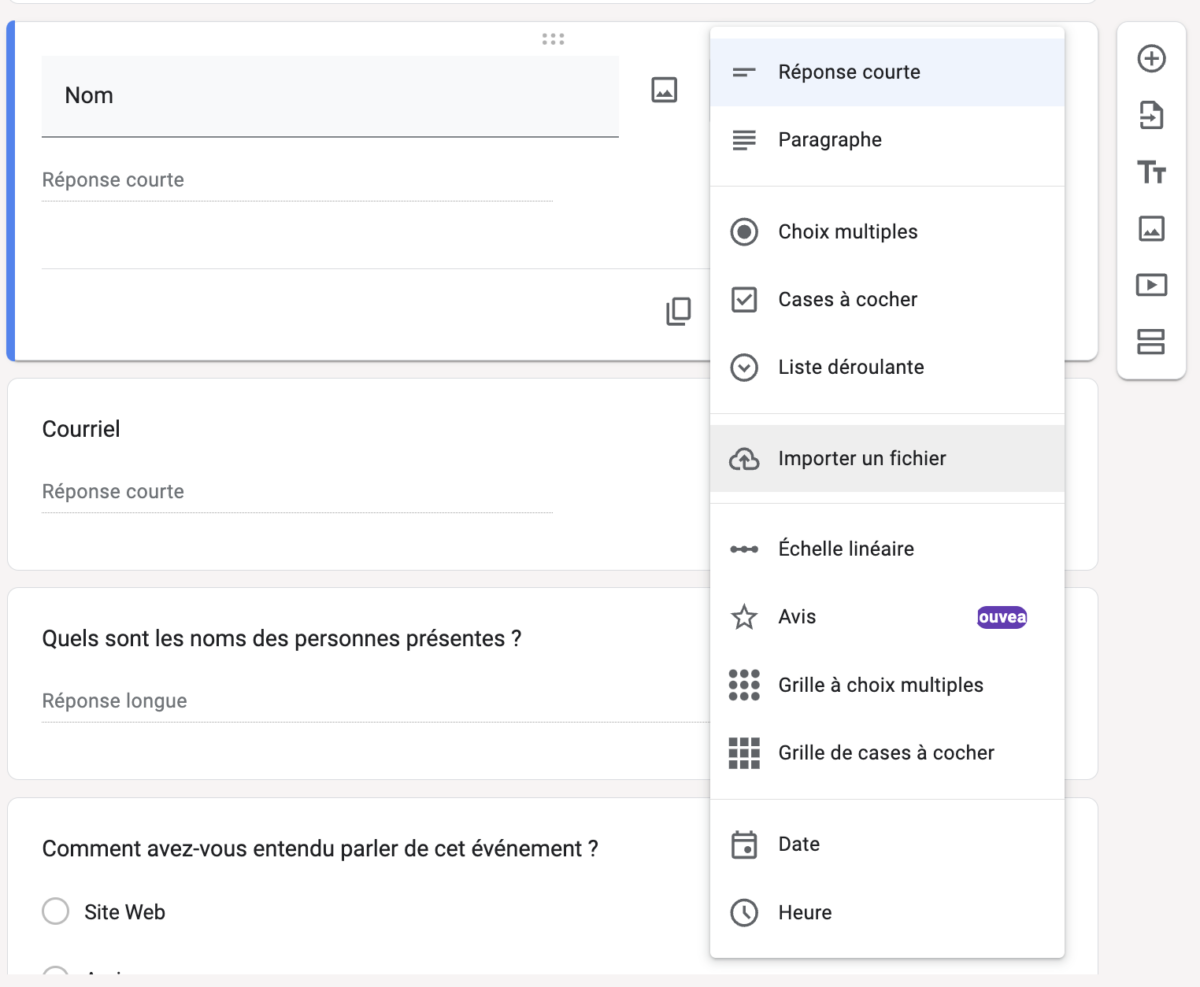Attach an image to the Nom question
This screenshot has height=987, width=1200.
tap(663, 89)
